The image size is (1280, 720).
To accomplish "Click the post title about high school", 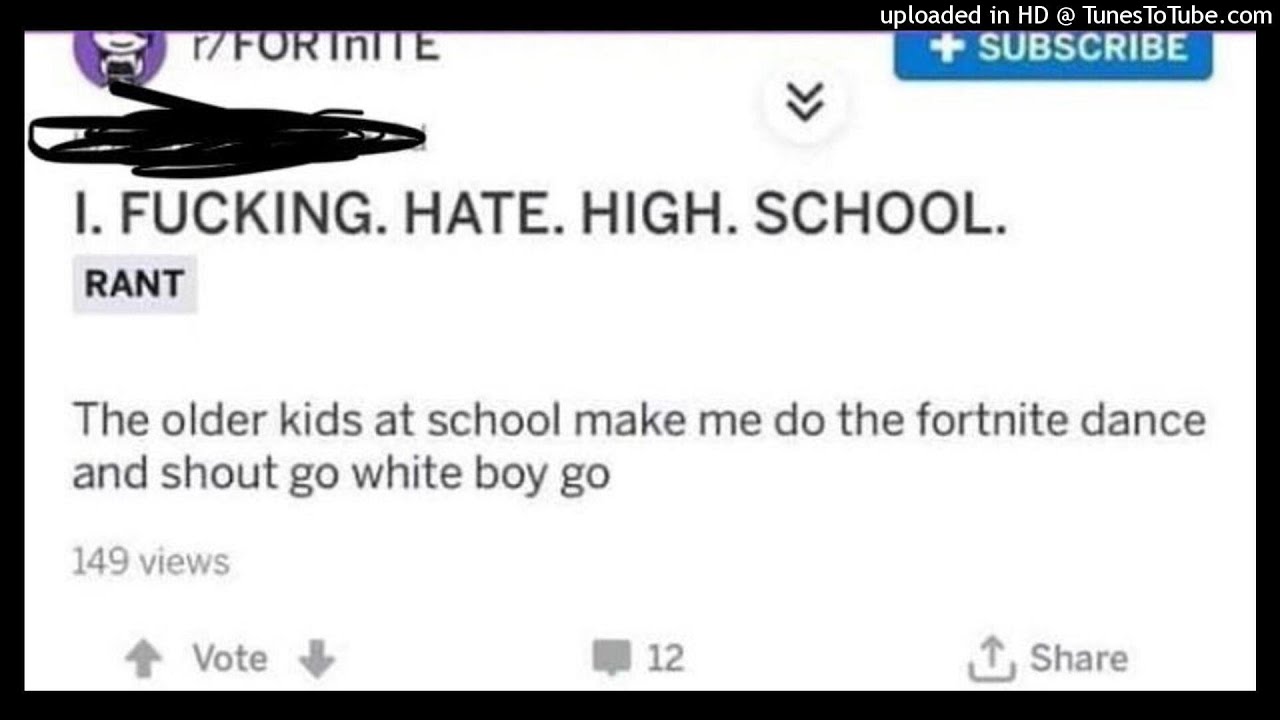I will point(540,215).
